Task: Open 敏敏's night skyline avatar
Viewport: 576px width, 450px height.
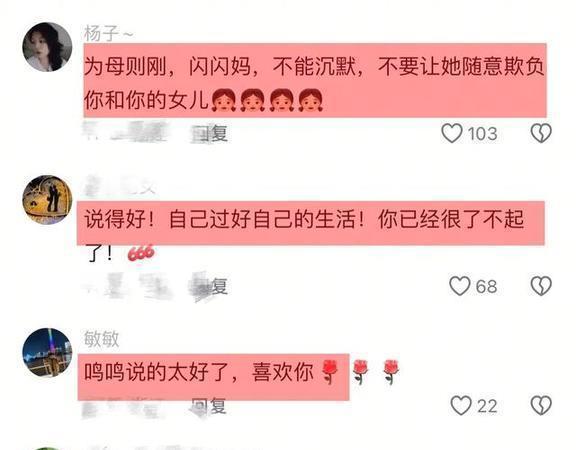Action: 47,353
